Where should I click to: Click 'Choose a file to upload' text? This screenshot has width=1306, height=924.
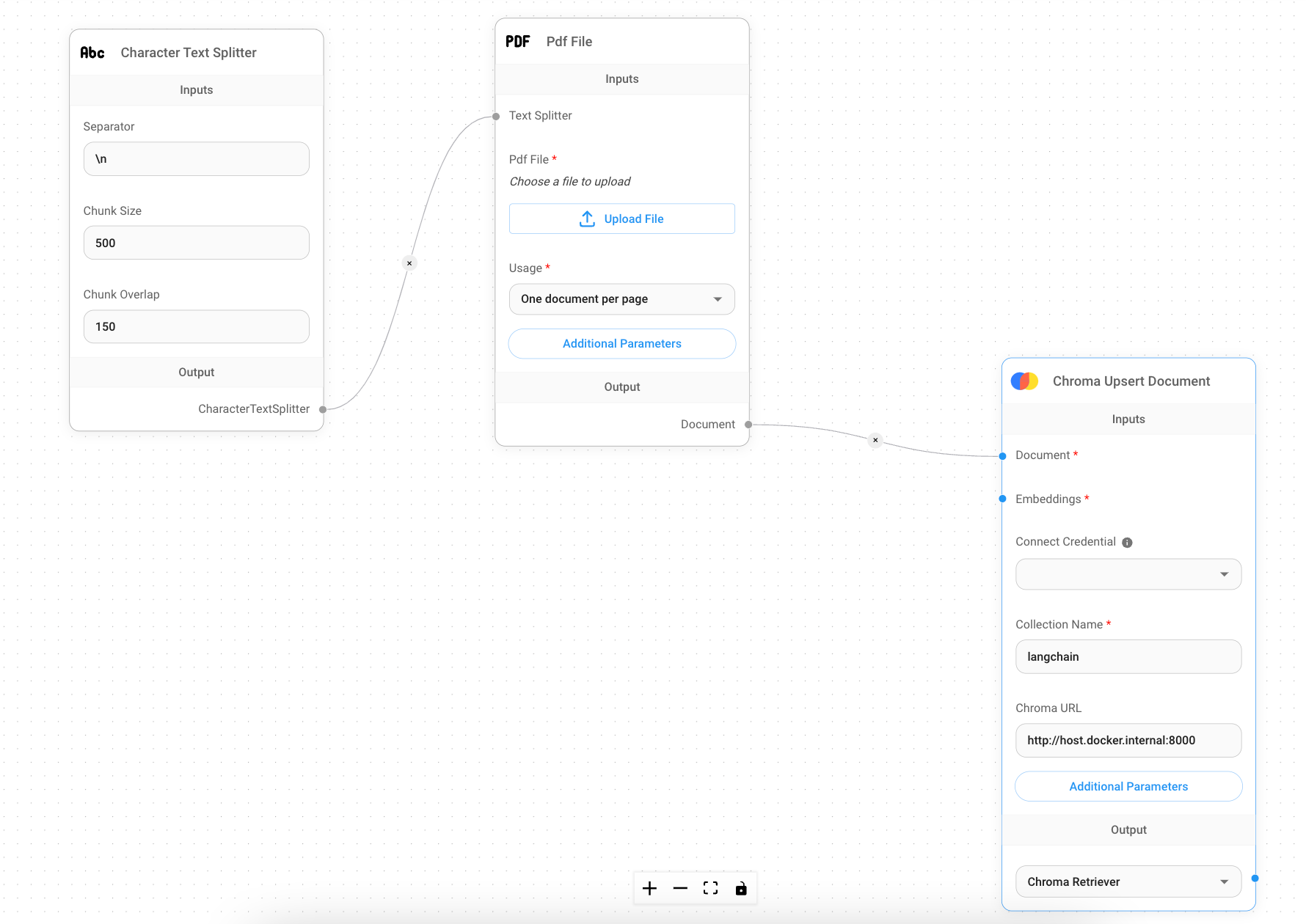570,182
